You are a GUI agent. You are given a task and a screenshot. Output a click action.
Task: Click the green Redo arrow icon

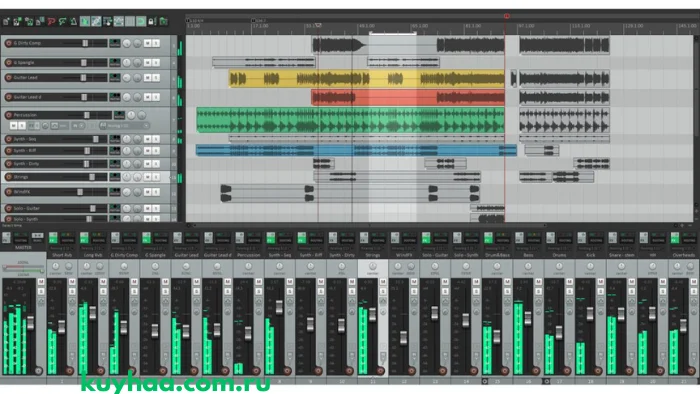click(62, 21)
